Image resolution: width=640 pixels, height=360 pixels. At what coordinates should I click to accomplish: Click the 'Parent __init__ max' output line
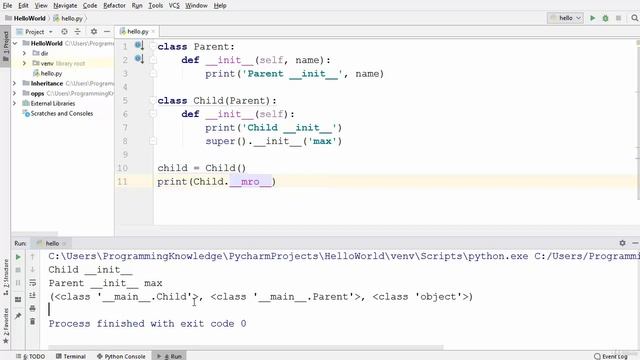105,283
